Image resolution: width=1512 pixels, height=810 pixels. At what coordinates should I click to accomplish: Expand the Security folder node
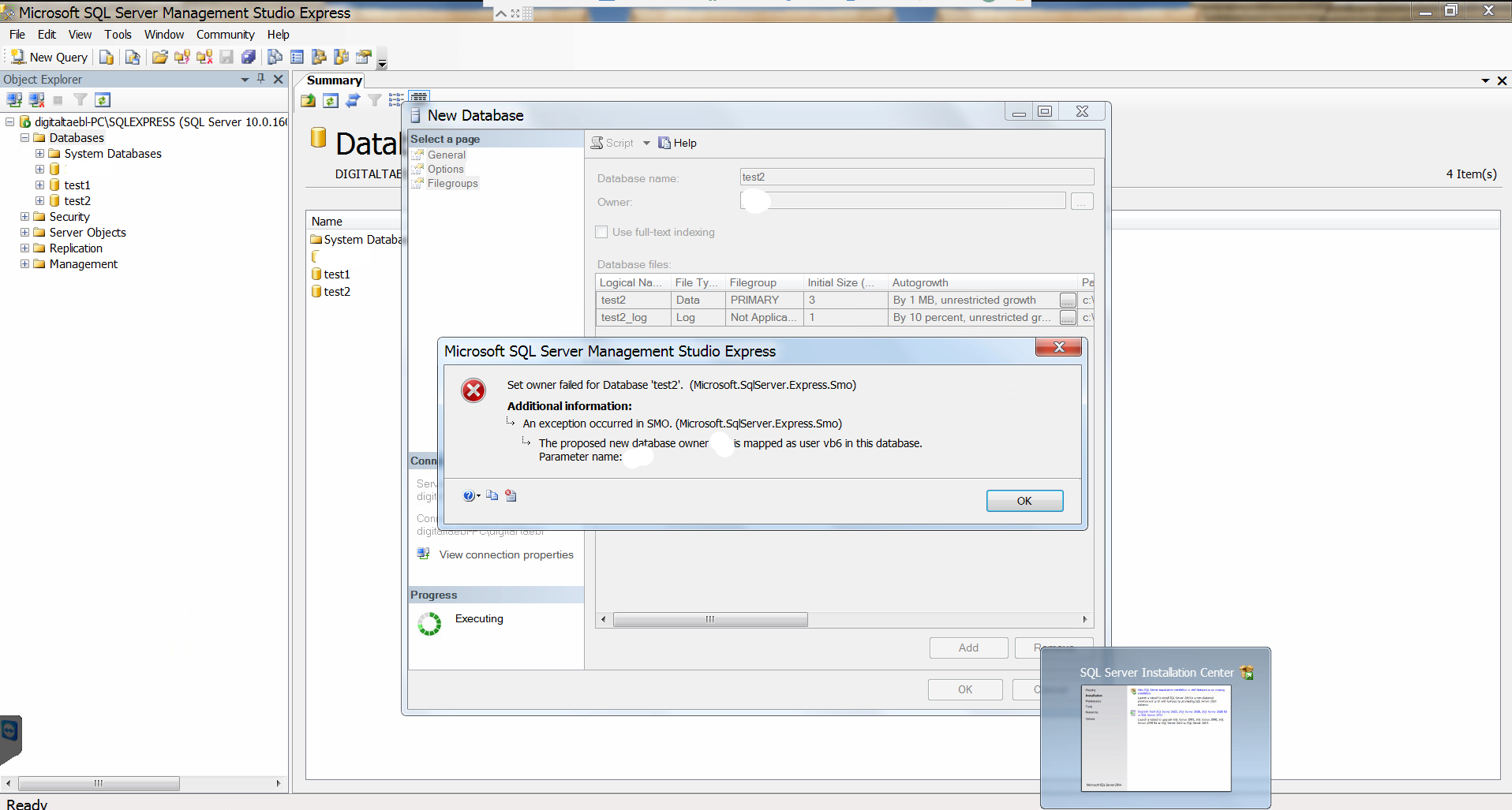(x=24, y=217)
